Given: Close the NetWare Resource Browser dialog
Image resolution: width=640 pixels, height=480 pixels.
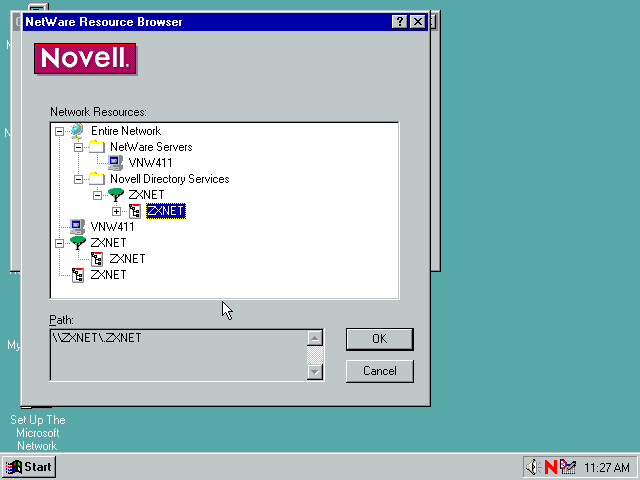Looking at the screenshot, I should [418, 22].
